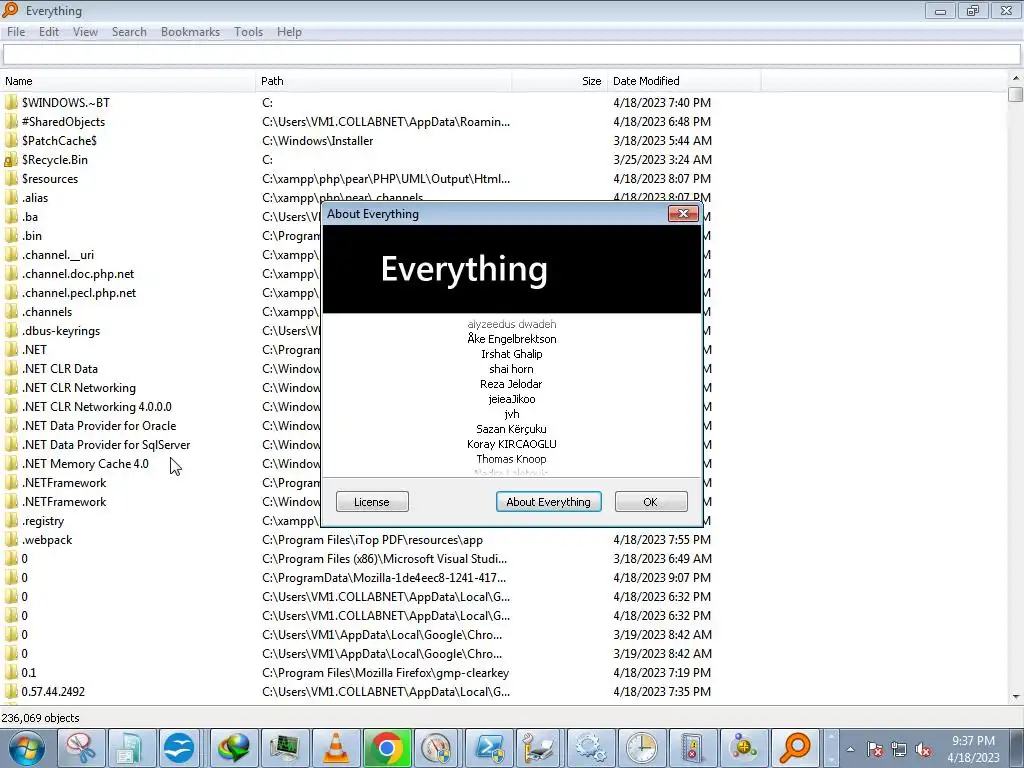1024x768 pixels.
Task: Click inside the Everything search box
Action: point(512,55)
